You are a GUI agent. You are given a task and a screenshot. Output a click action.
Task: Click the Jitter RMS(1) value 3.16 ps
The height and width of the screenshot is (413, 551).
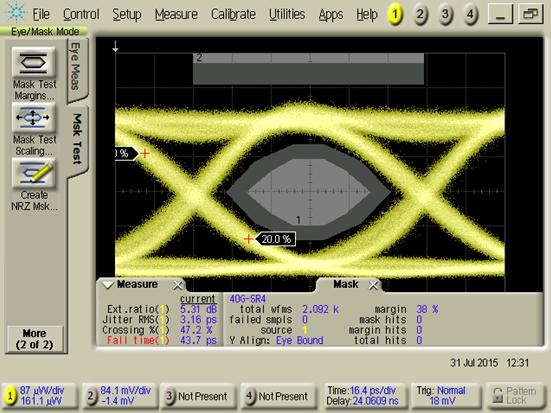(198, 320)
